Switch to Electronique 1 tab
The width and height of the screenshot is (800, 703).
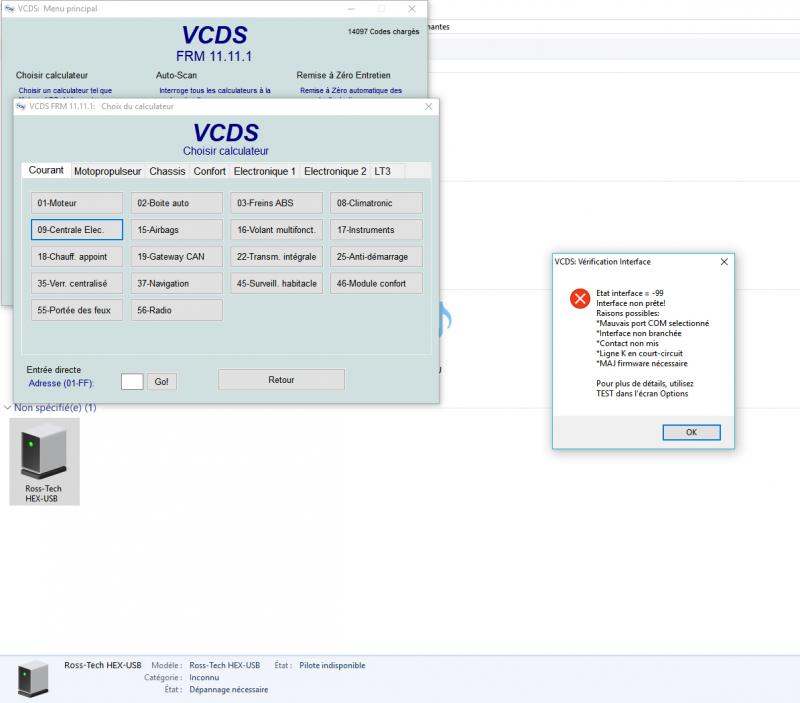tap(265, 171)
